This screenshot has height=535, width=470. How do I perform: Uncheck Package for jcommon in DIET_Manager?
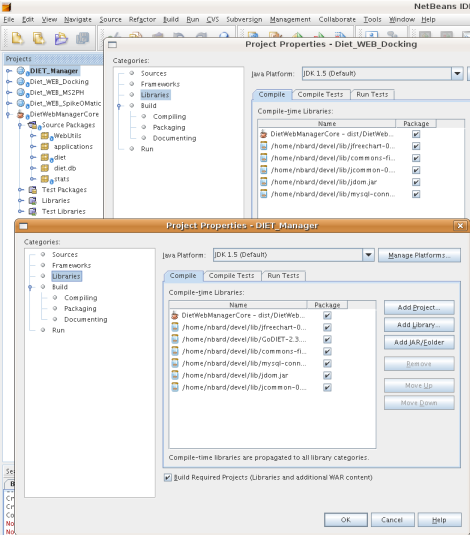[x=327, y=388]
